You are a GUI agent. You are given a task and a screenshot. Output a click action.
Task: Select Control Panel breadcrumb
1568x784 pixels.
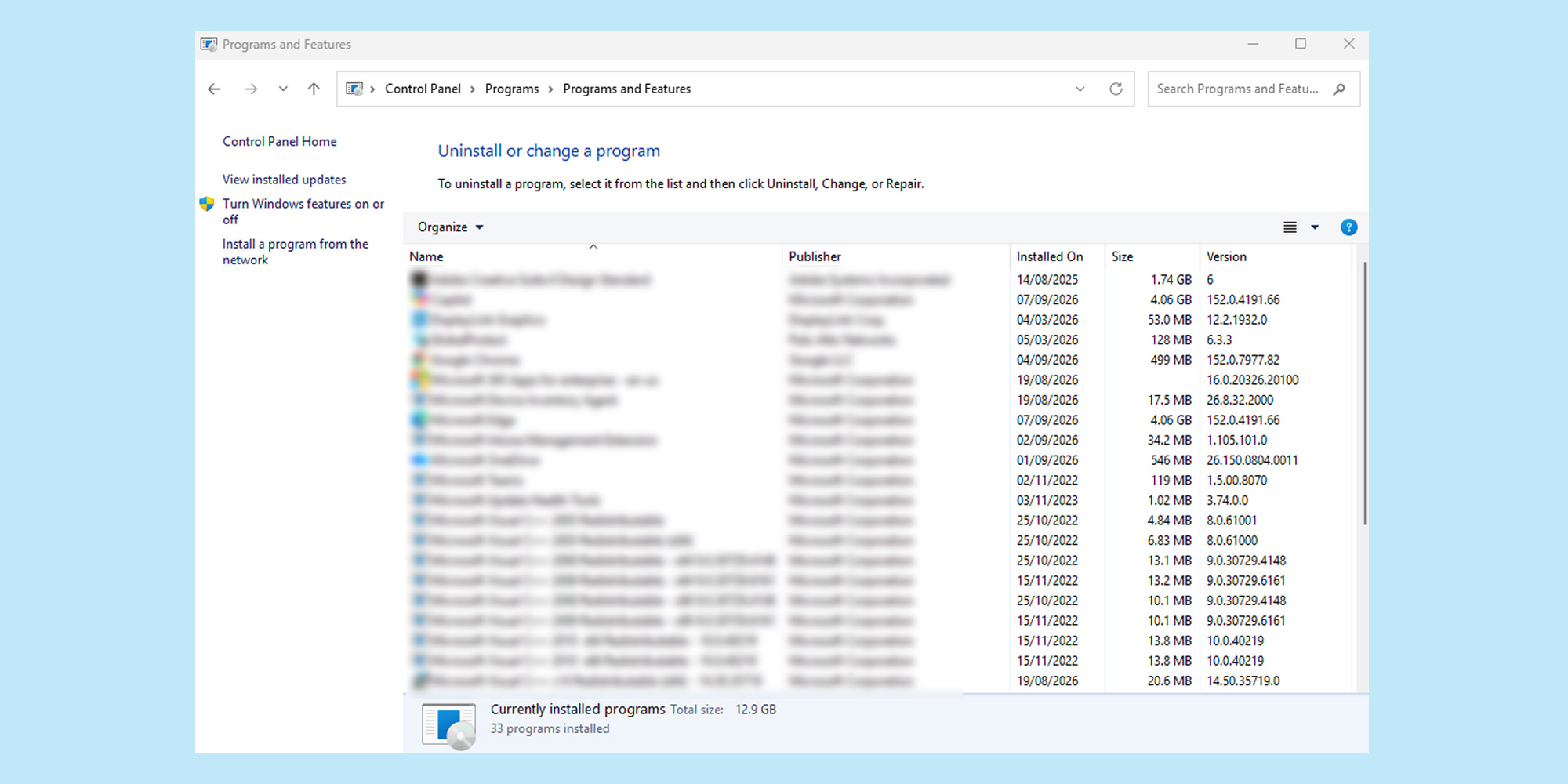pyautogui.click(x=423, y=89)
